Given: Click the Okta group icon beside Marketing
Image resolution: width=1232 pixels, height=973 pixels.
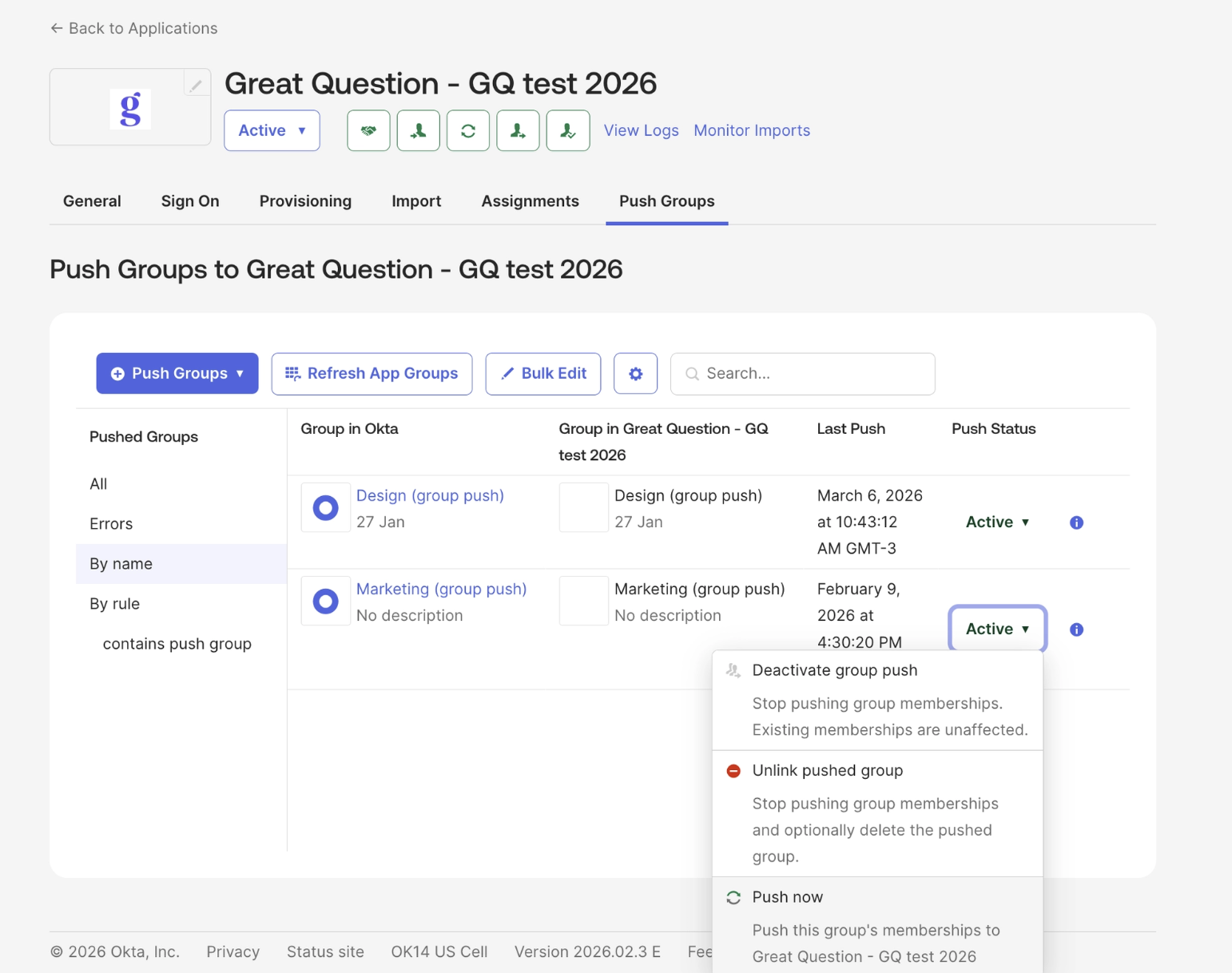Looking at the screenshot, I should [325, 601].
